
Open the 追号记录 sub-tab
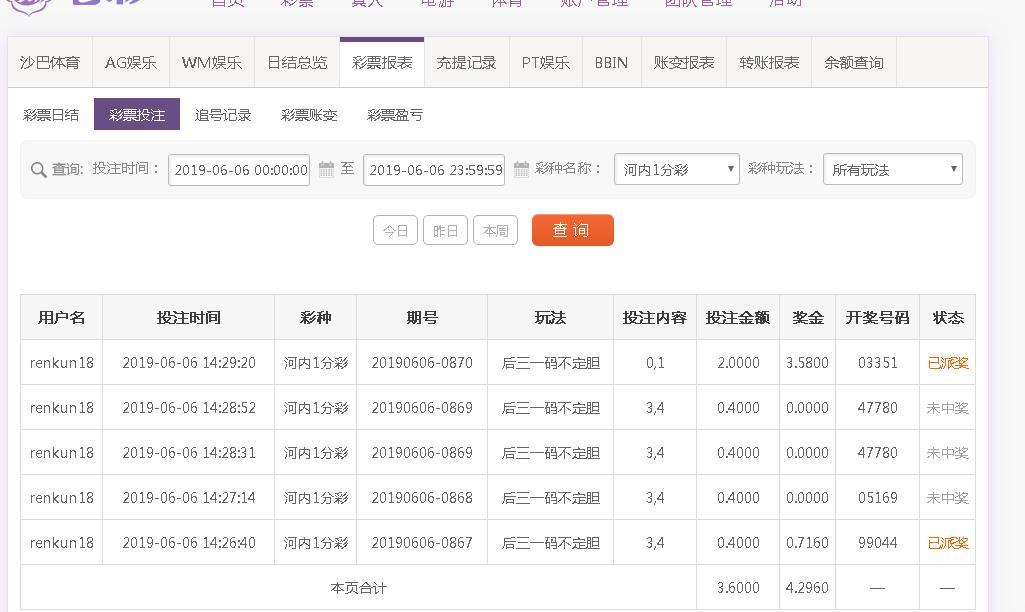[x=223, y=115]
